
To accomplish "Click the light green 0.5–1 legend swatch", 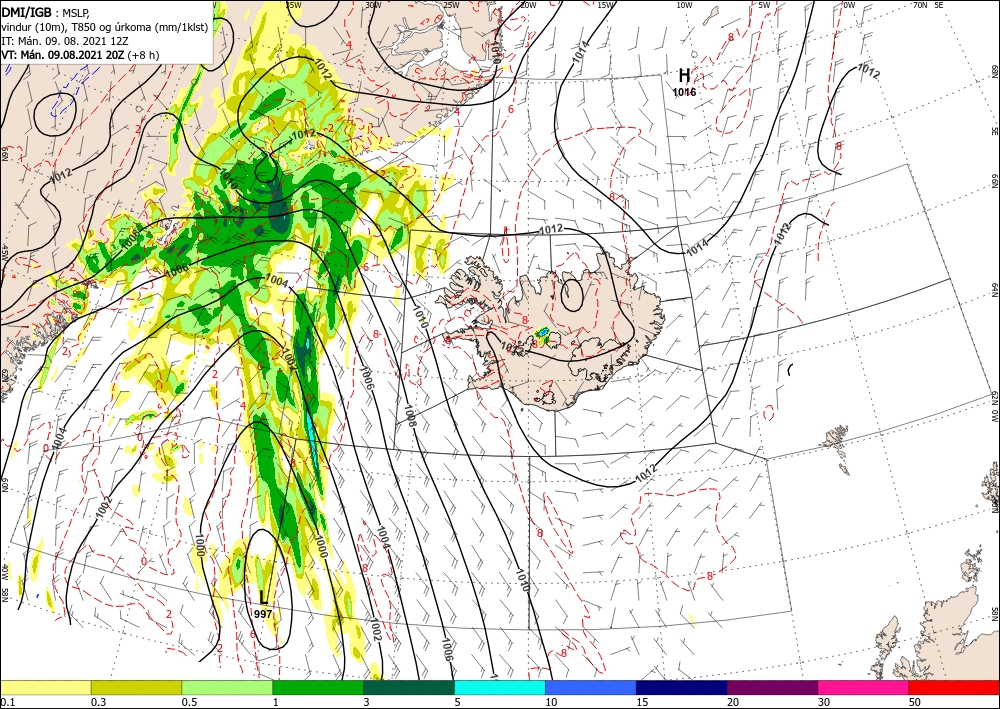I will (227, 687).
